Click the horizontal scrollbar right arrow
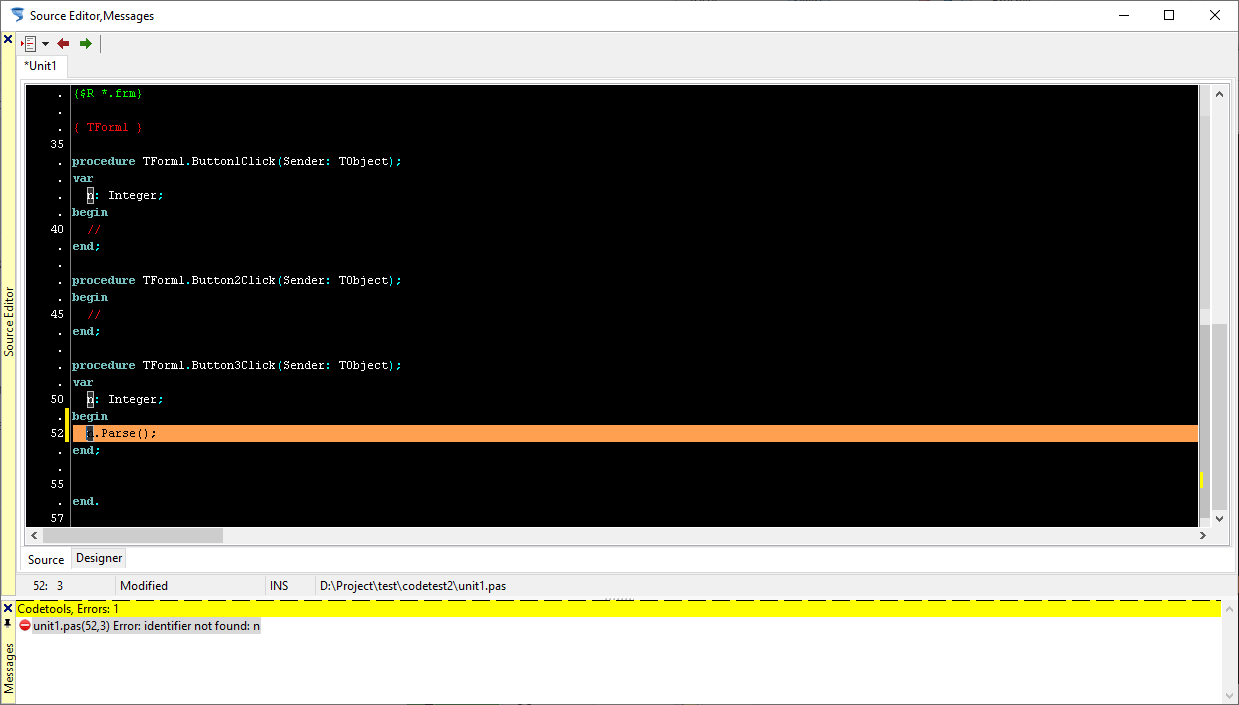The height and width of the screenshot is (705, 1239). coord(1203,535)
